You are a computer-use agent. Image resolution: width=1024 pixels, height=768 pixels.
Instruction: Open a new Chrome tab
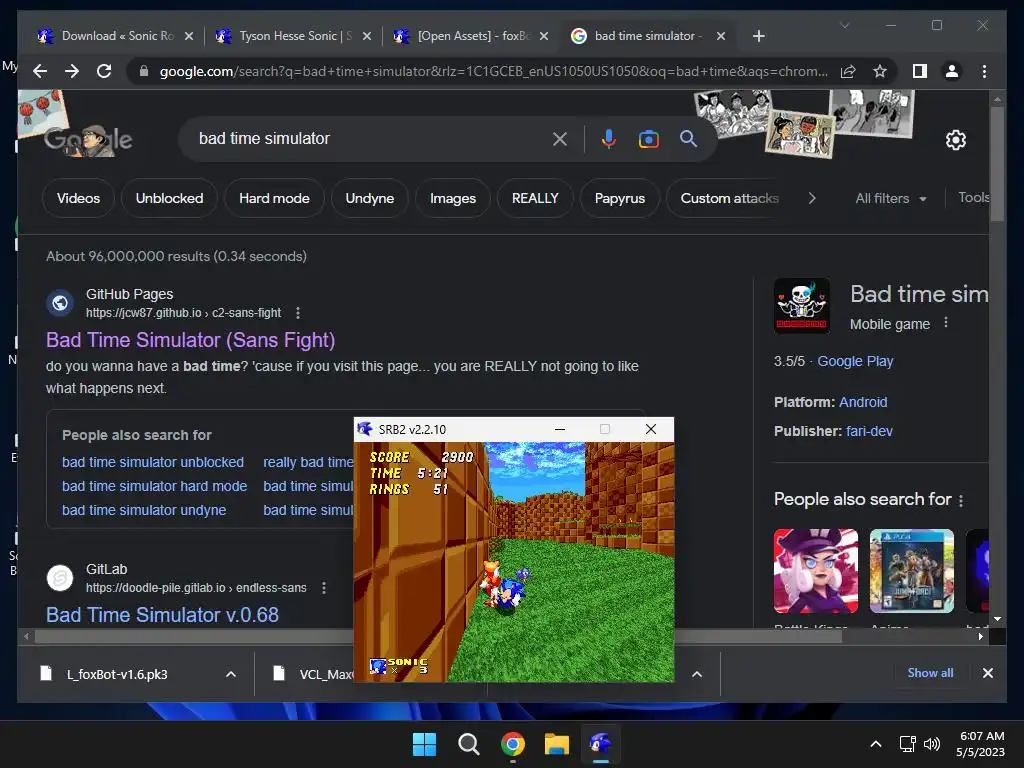pos(758,36)
